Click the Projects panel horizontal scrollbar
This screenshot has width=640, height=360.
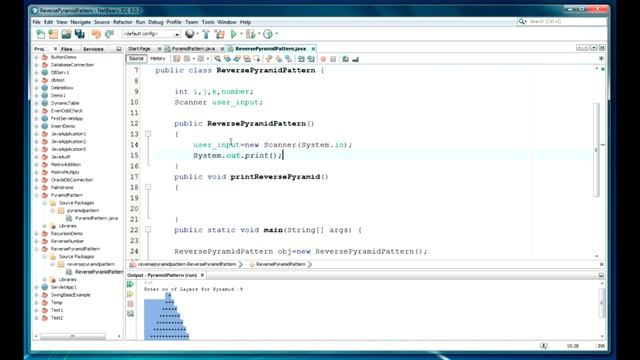pos(73,336)
